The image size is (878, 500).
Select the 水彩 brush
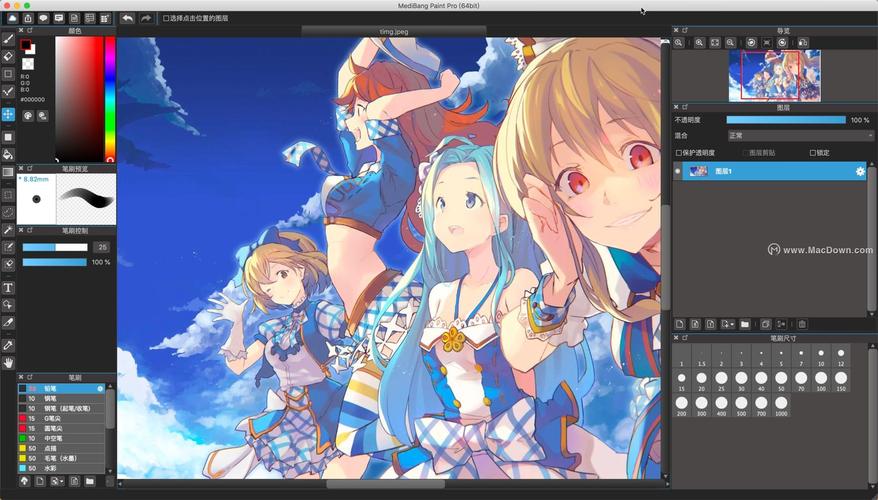tap(62, 468)
